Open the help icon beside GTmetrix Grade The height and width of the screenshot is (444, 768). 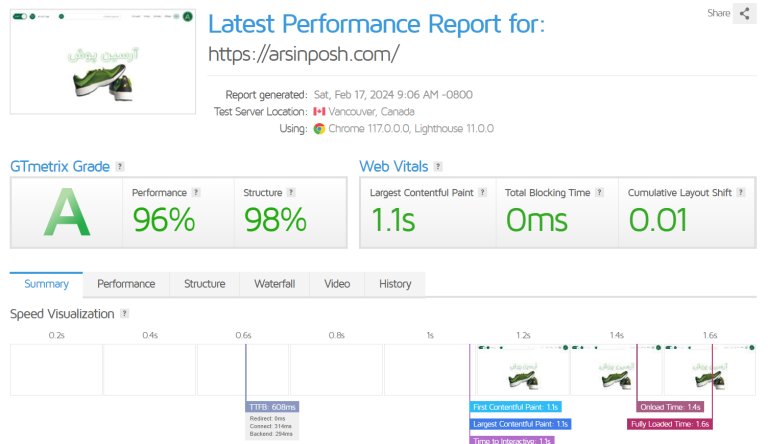(120, 167)
